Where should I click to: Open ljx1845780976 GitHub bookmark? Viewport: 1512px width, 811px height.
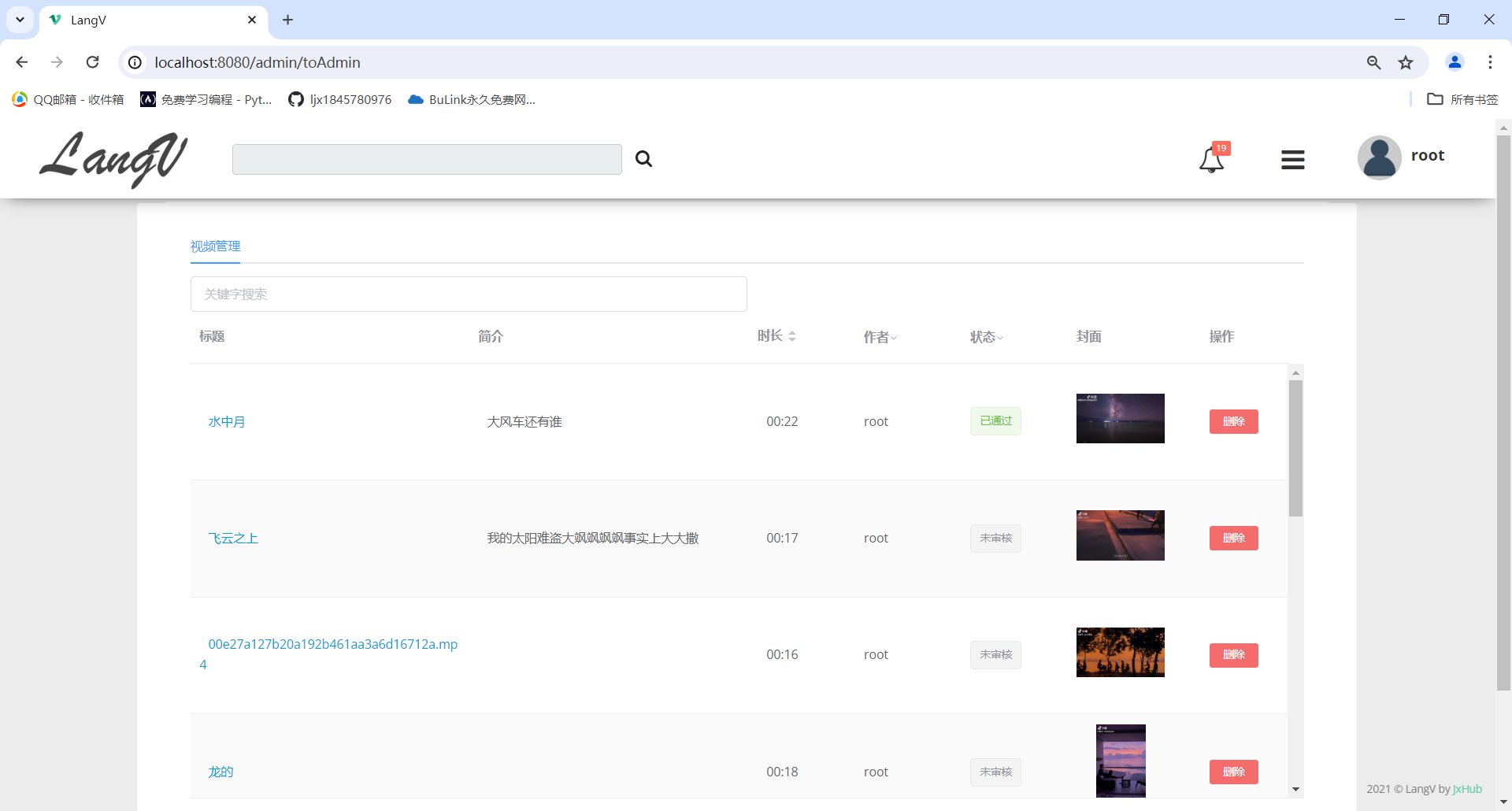[339, 99]
